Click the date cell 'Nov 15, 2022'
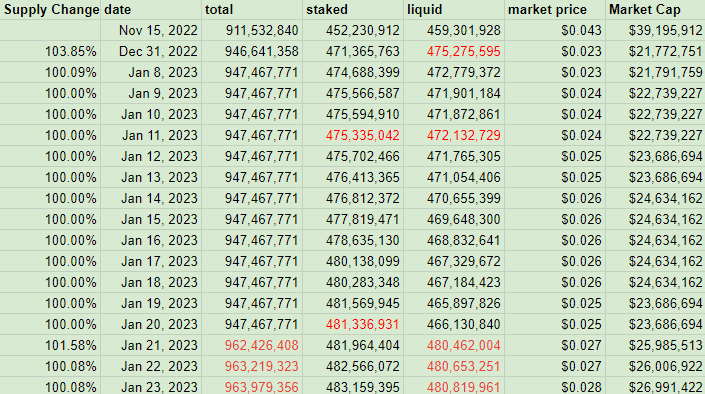Viewport: 705px width, 394px height. point(151,30)
